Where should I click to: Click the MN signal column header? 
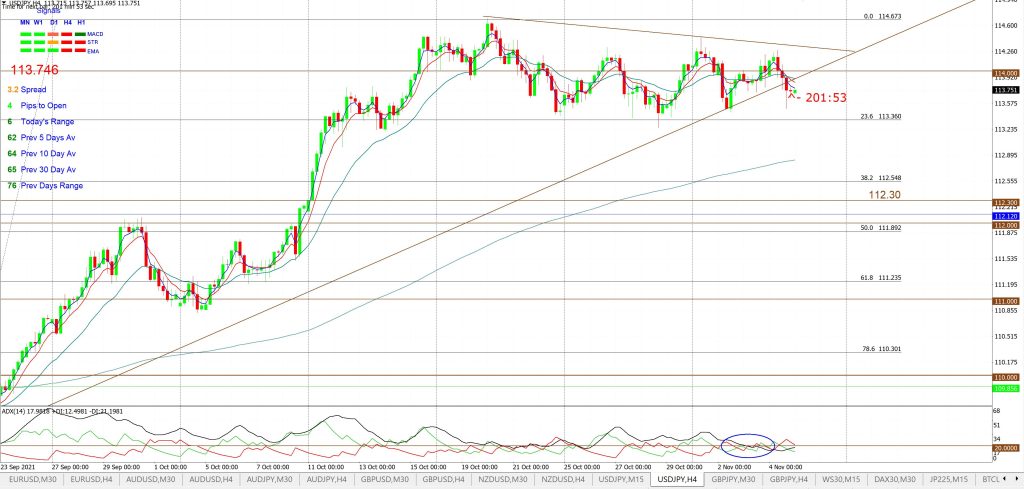click(25, 22)
